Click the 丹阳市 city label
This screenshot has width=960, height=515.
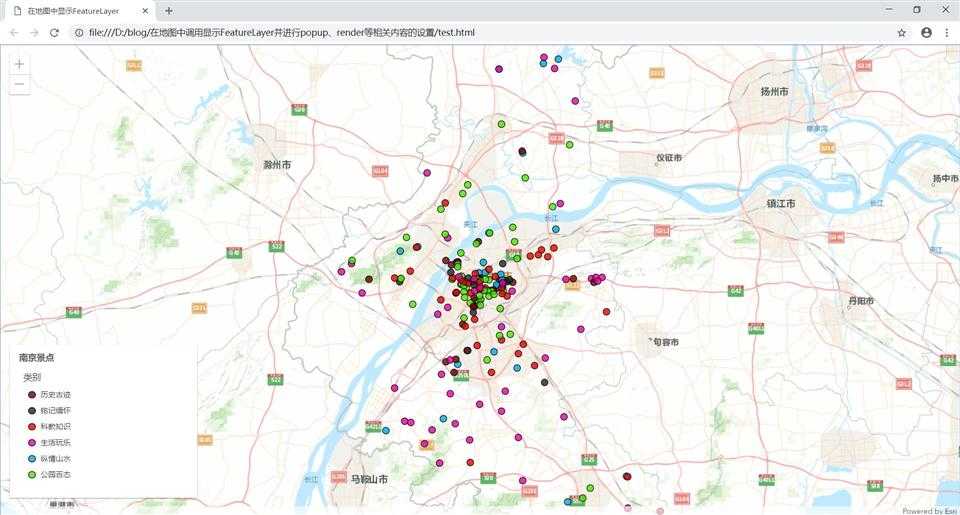(861, 301)
